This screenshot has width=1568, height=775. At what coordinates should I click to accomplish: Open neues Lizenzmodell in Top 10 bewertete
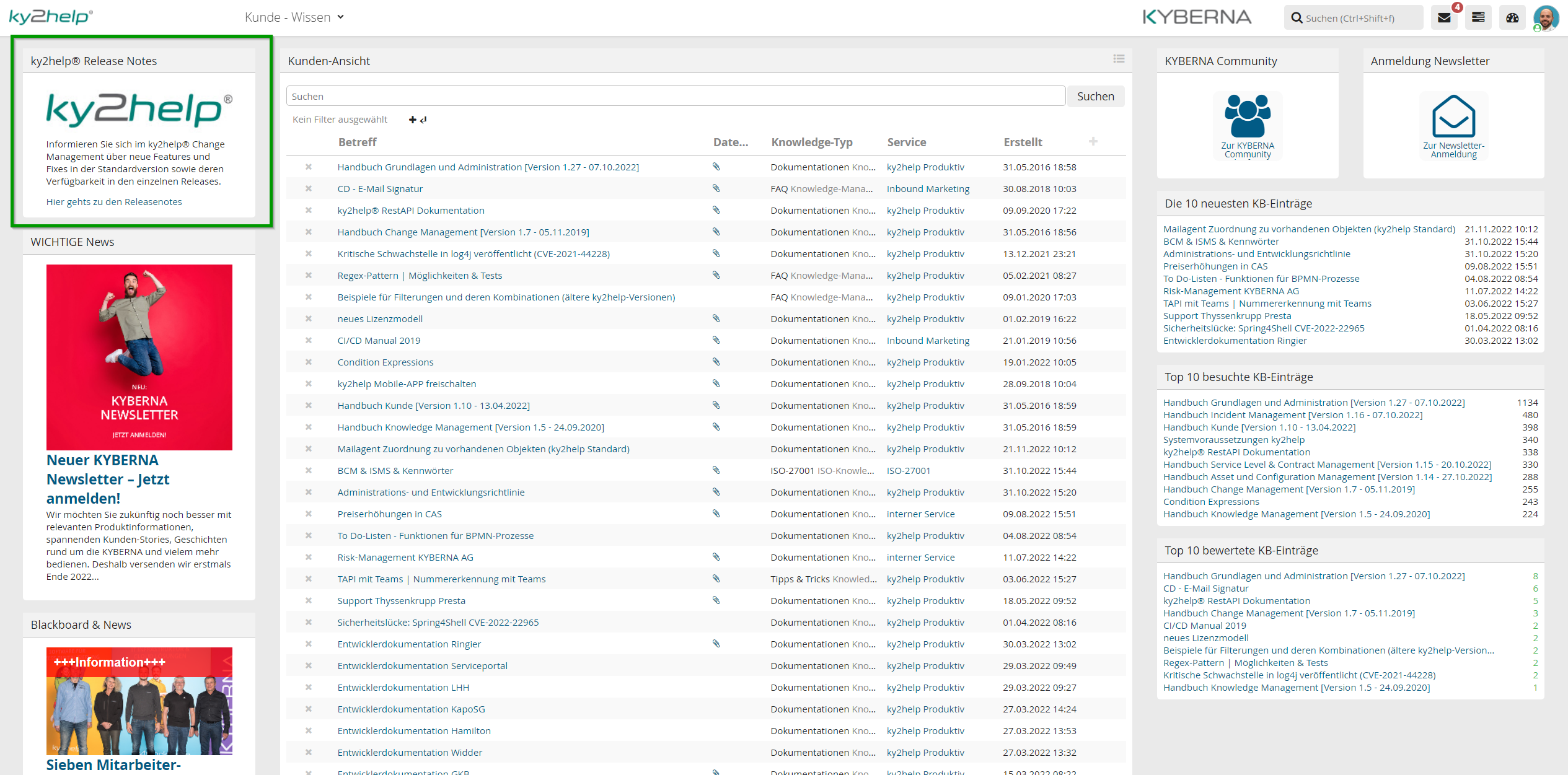[1205, 637]
